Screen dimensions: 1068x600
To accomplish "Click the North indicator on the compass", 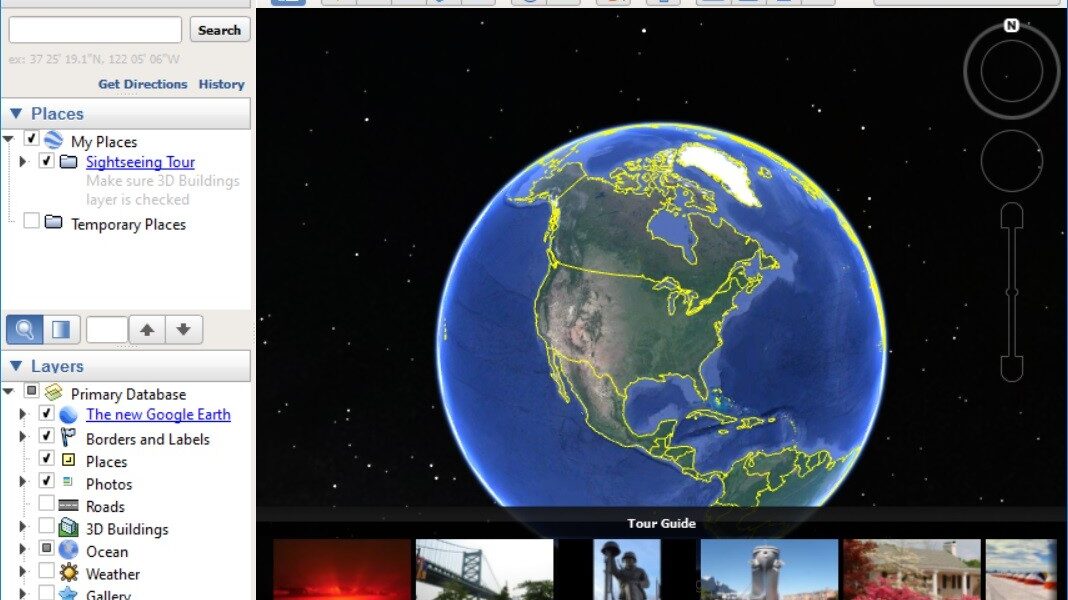I will coord(1011,26).
